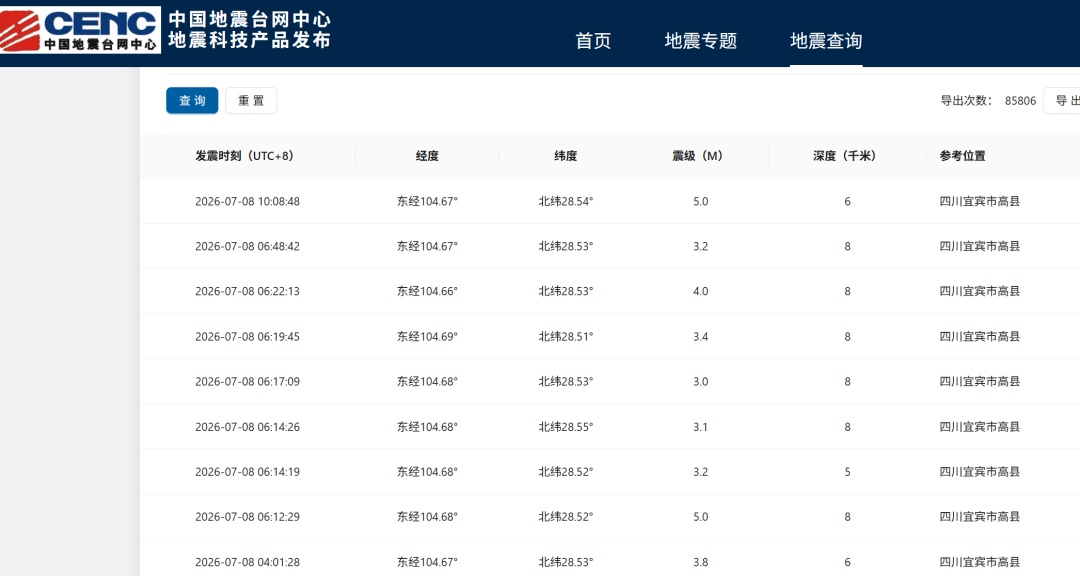Click the blue 查询 button
1080x576 pixels.
[x=192, y=101]
